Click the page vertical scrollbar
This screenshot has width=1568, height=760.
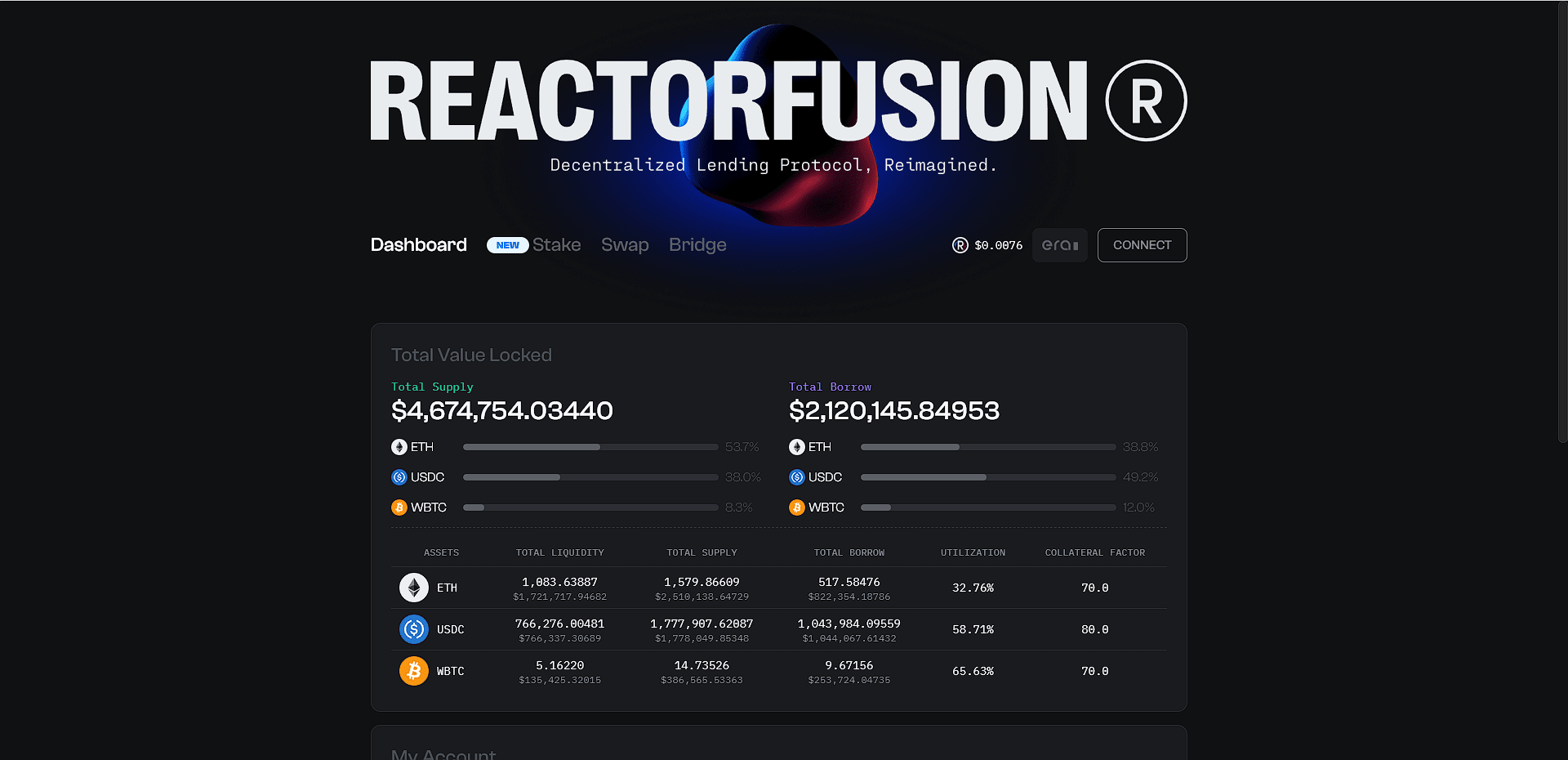1562,222
